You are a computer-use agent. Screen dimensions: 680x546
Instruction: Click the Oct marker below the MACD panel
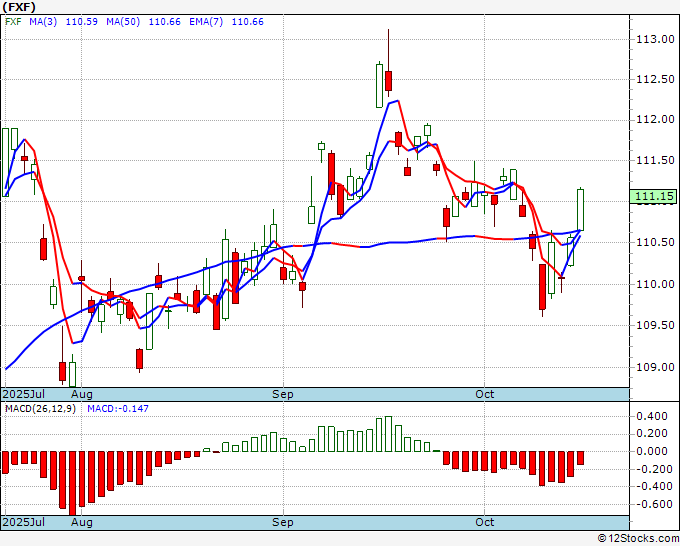(x=485, y=522)
